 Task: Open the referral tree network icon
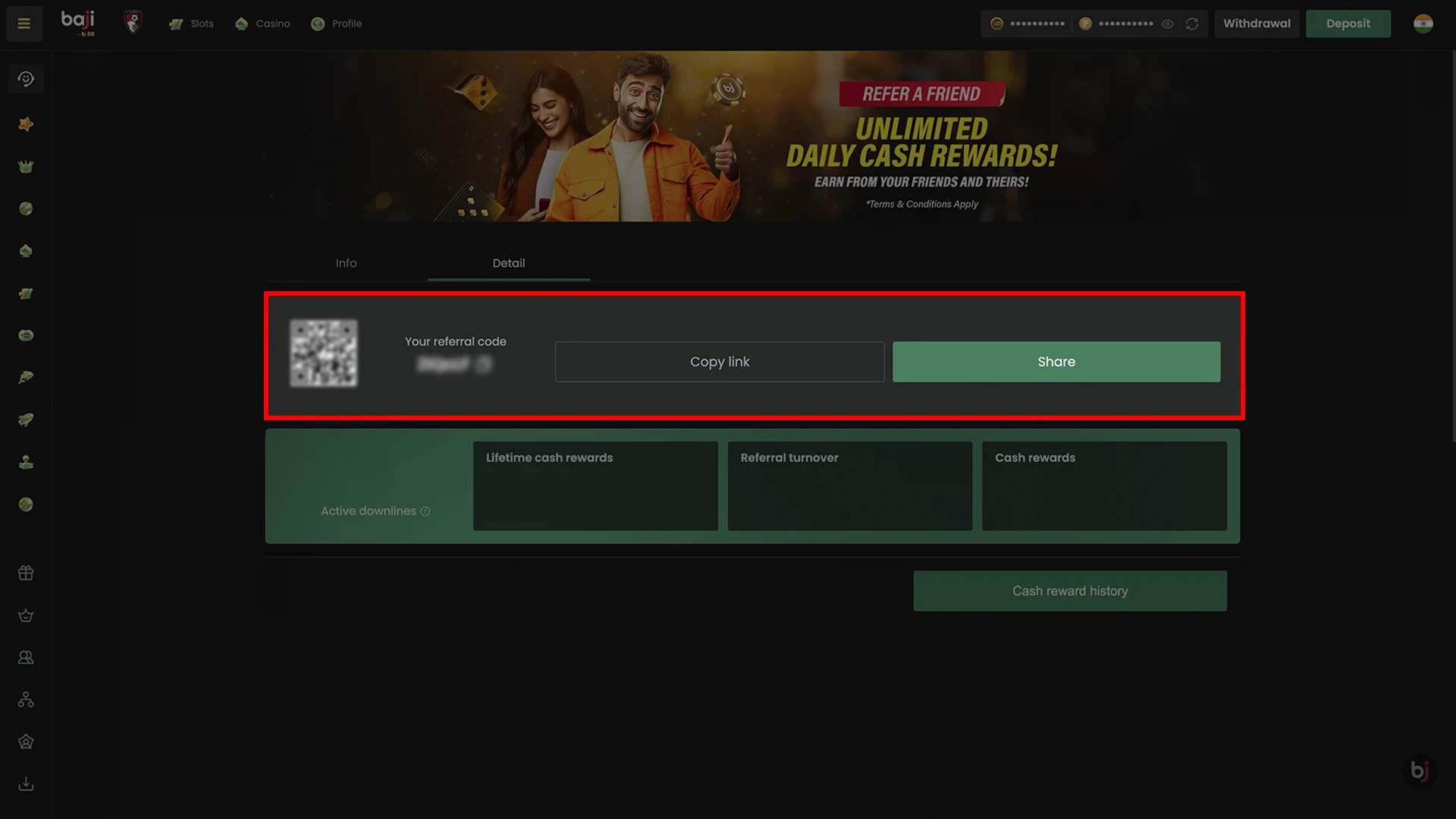tap(26, 700)
